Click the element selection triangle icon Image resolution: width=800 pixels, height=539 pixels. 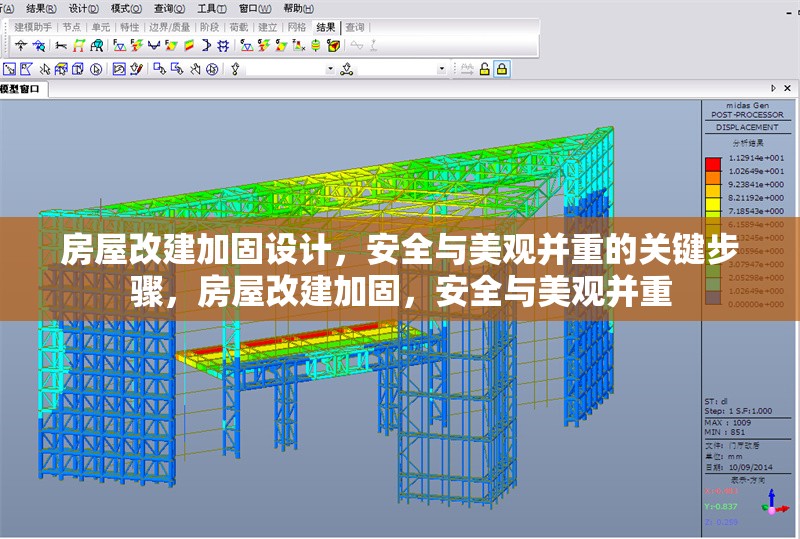coord(347,69)
